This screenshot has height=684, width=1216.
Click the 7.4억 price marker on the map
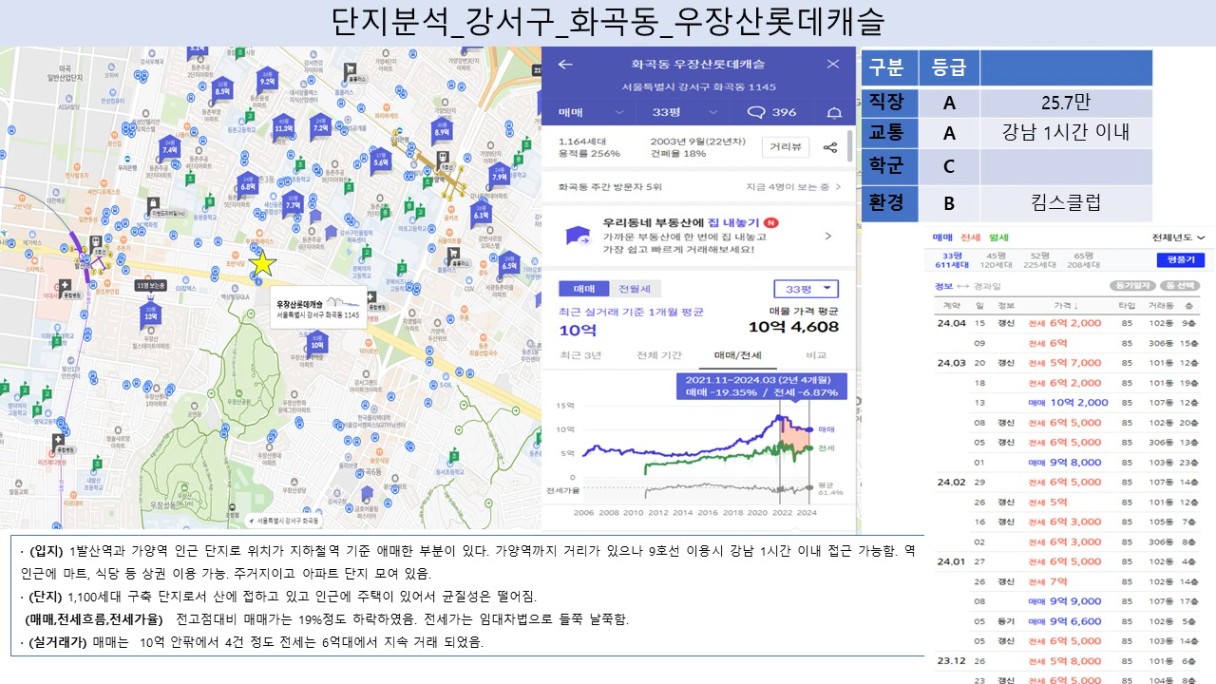(x=169, y=146)
